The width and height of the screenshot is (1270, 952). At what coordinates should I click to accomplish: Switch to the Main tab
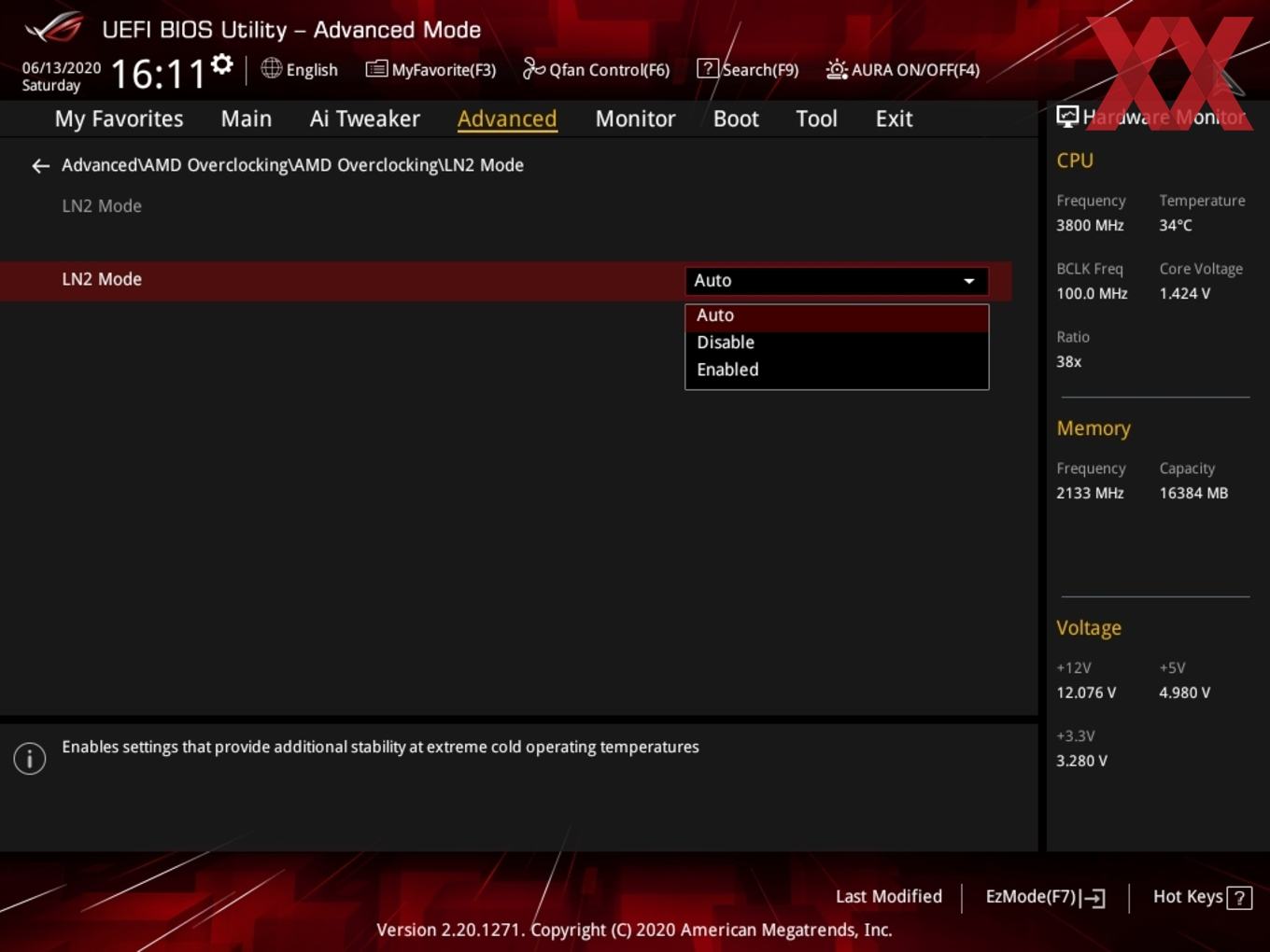[x=247, y=119]
